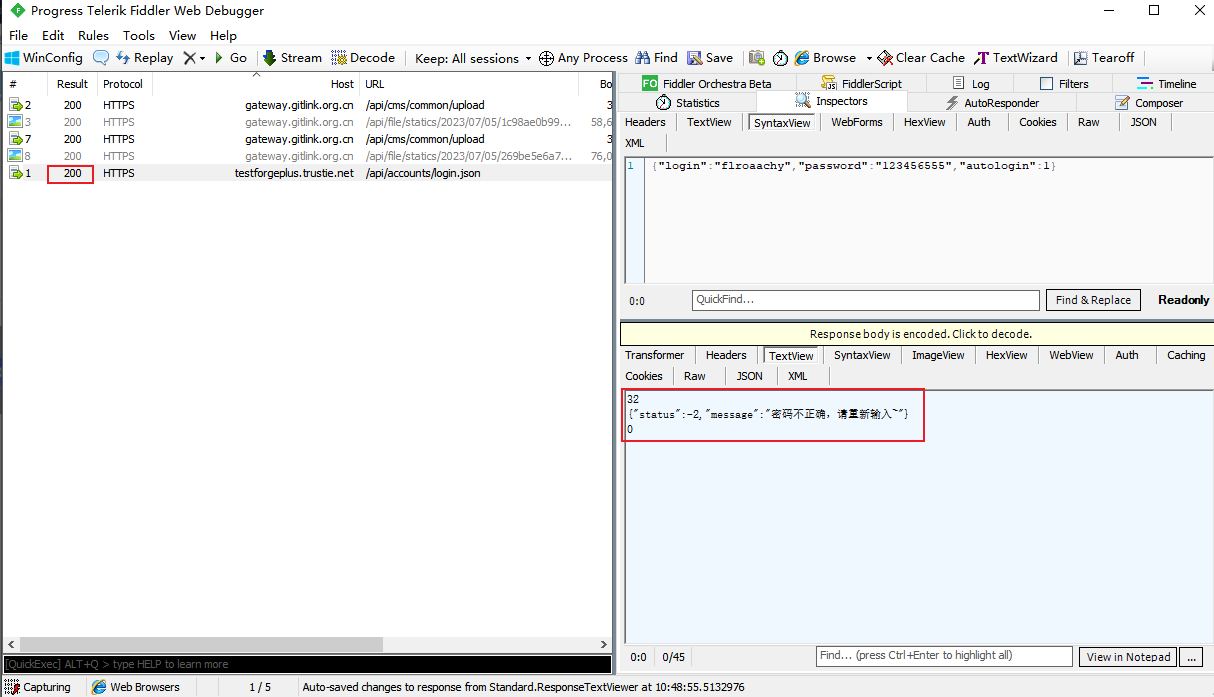Viewport: 1214px width, 697px height.
Task: Click the View in Notepad button
Action: [1128, 657]
